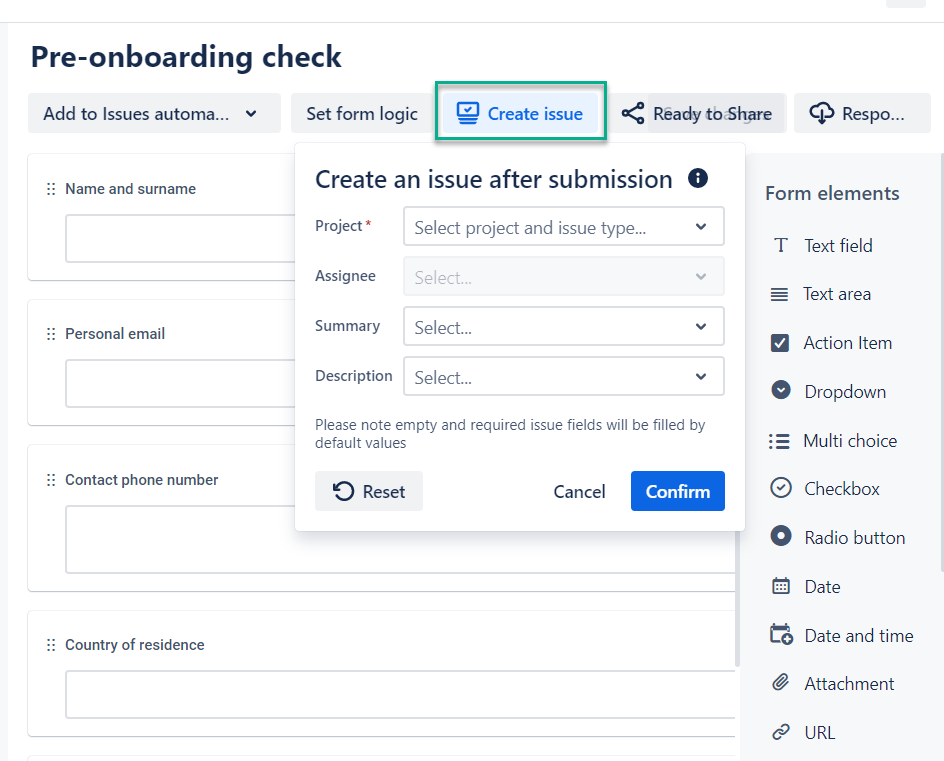This screenshot has height=761, width=944.
Task: Add a Text field element icon
Action: 781,245
